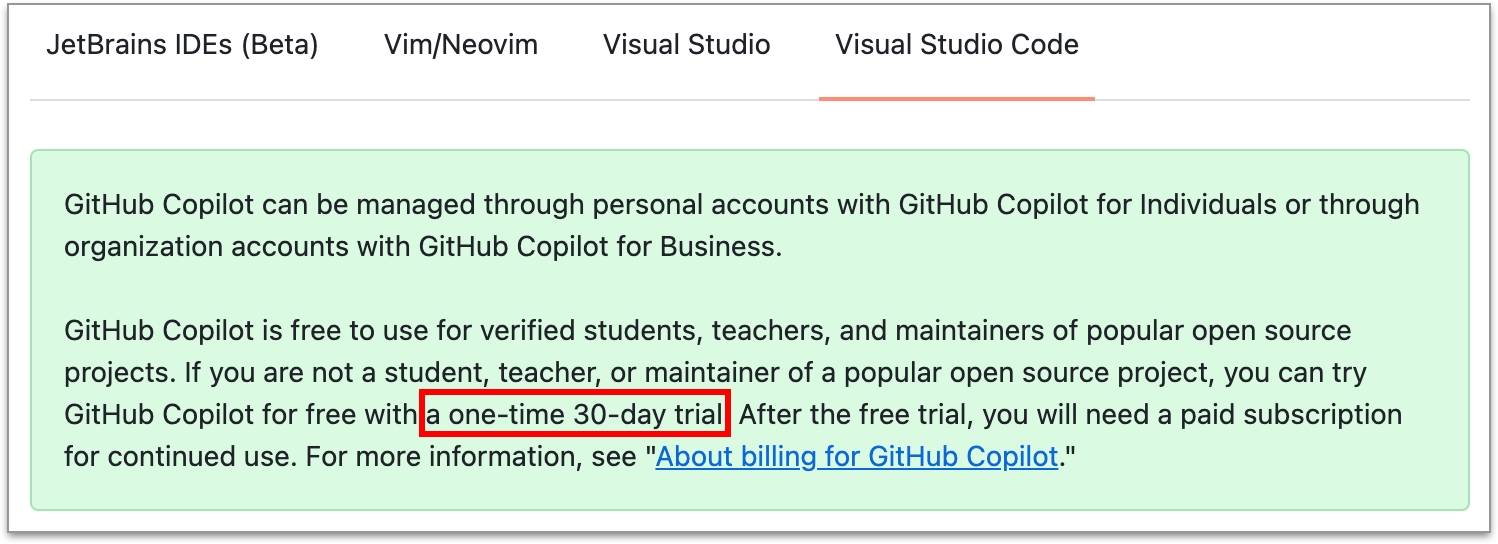Open the About billing for GitHub Copilot link
Image resolution: width=1498 pixels, height=544 pixels.
click(x=856, y=457)
